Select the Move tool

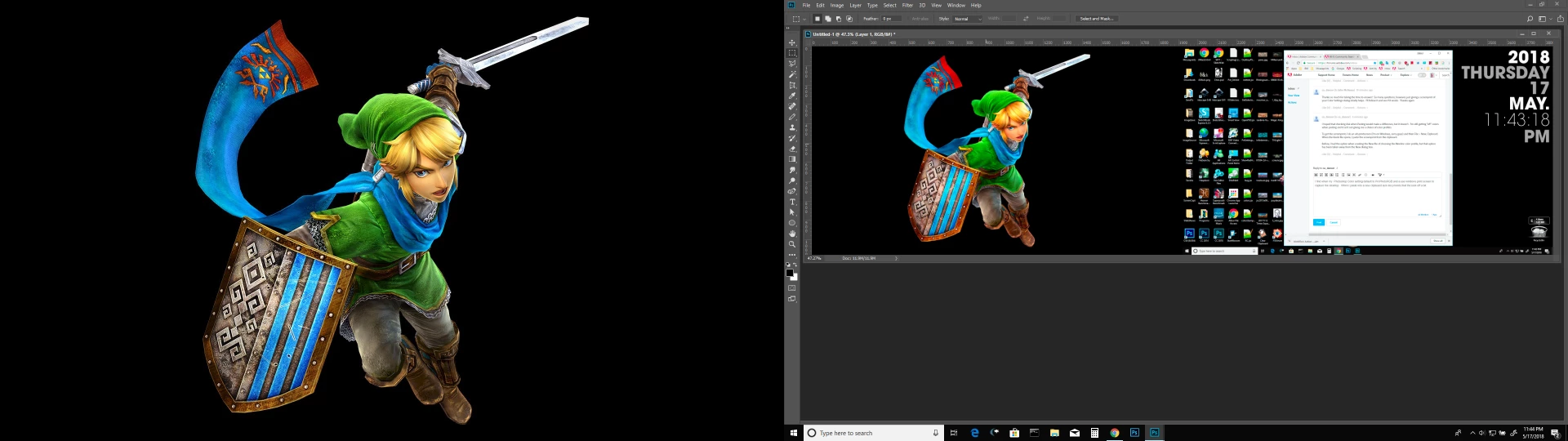[792, 42]
